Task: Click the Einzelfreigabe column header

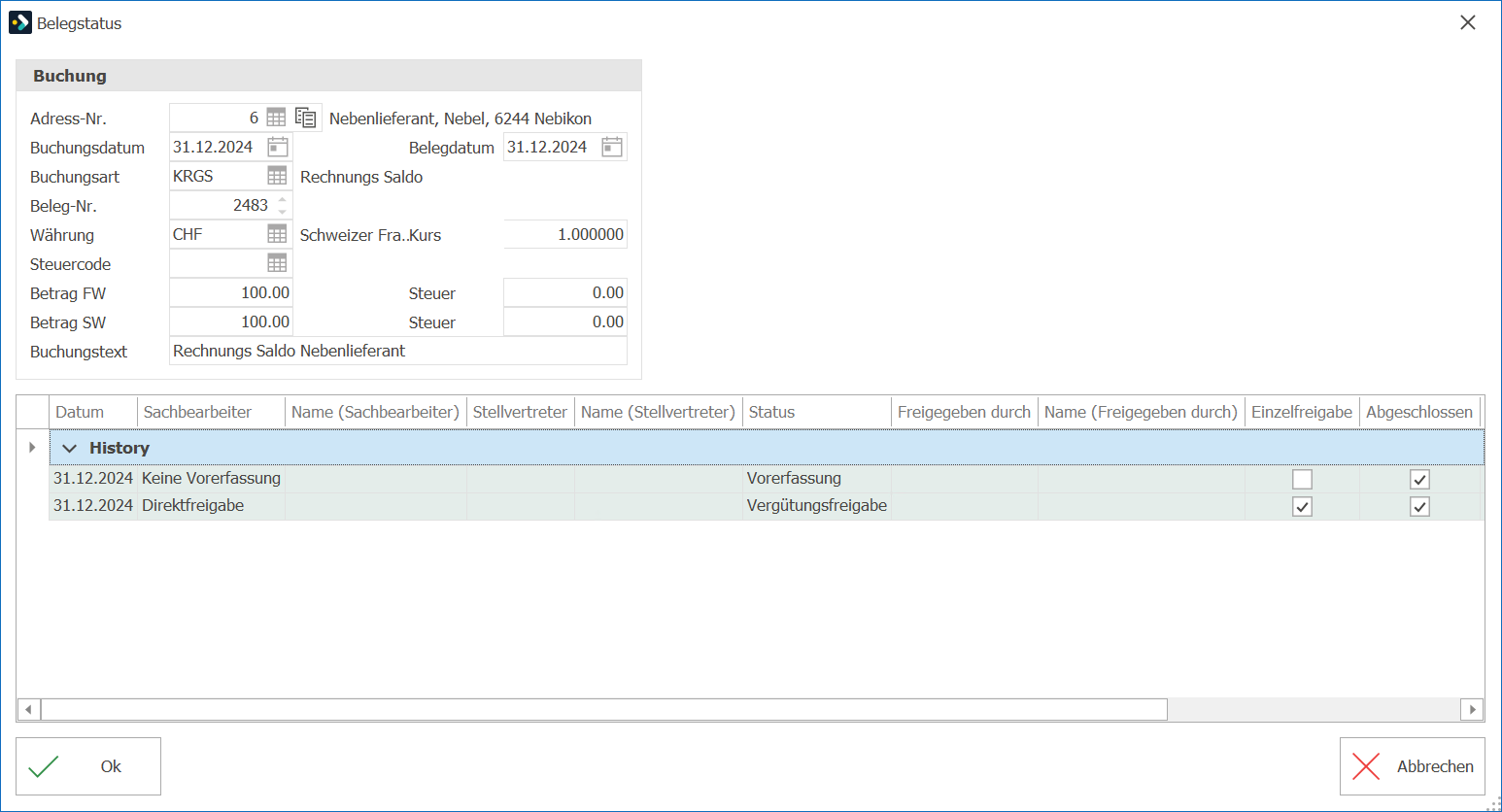Action: click(x=1302, y=412)
